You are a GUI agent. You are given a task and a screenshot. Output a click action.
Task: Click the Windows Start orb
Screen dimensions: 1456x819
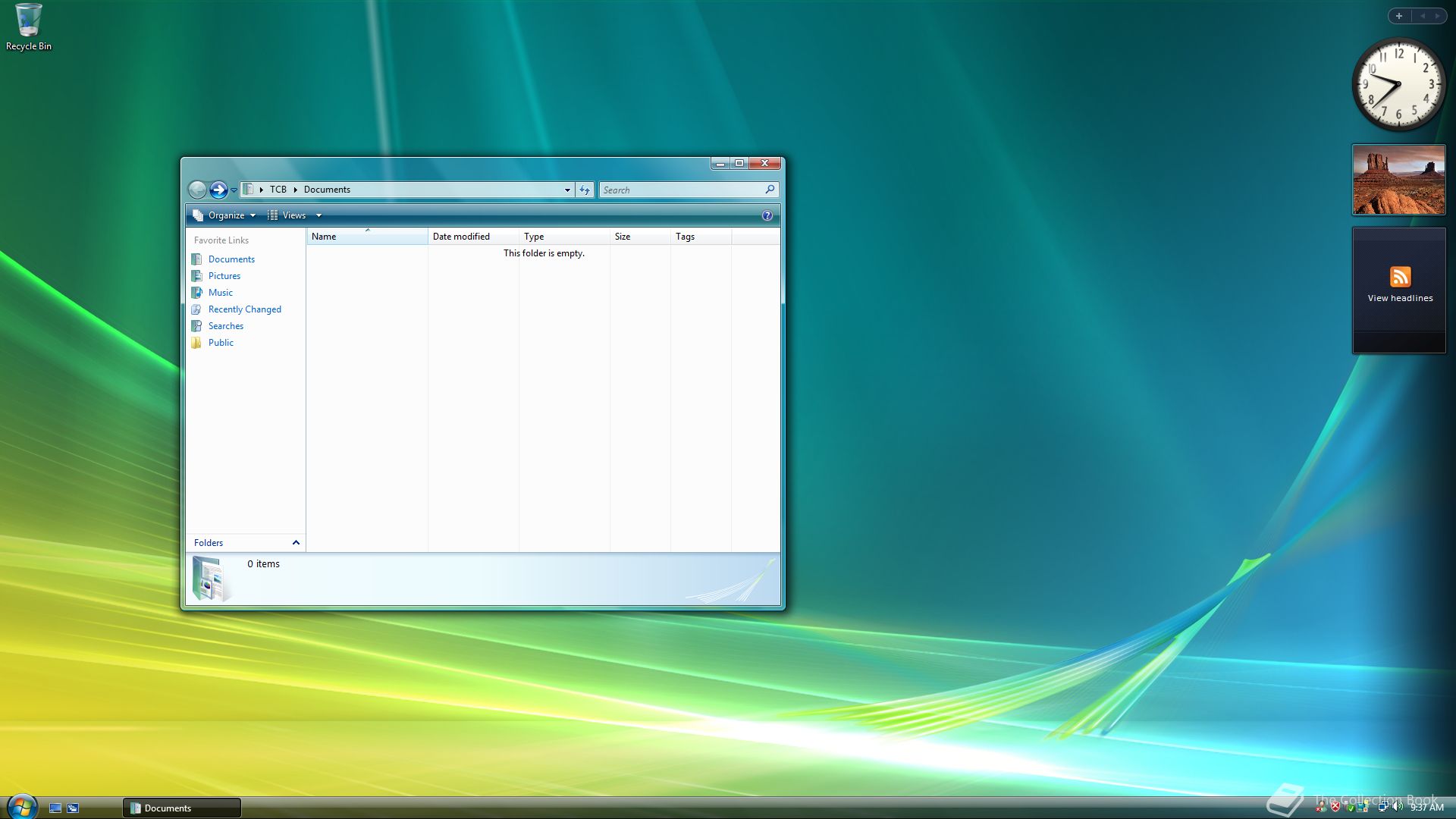[22, 807]
